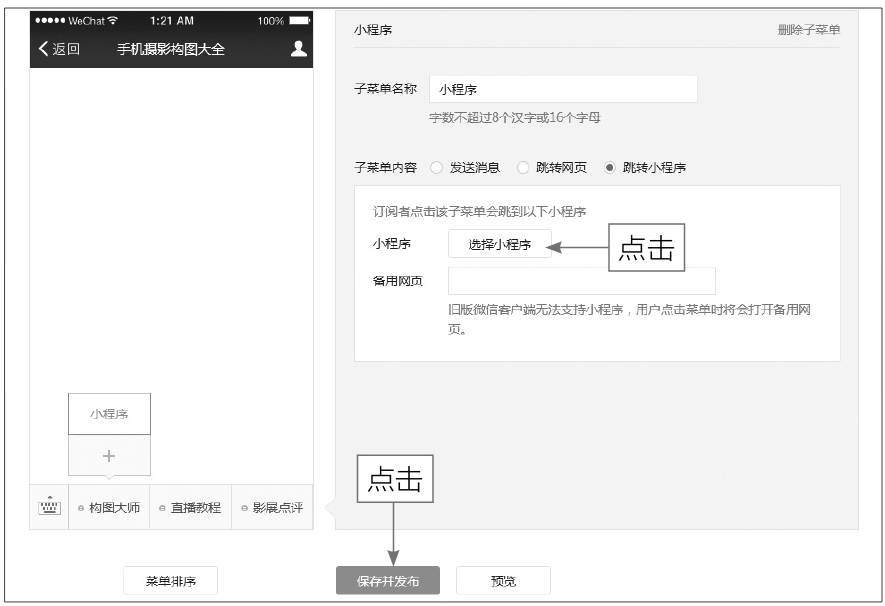Image resolution: width=885 pixels, height=606 pixels.
Task: Click the battery icon in the phone status bar
Action: [x=300, y=21]
